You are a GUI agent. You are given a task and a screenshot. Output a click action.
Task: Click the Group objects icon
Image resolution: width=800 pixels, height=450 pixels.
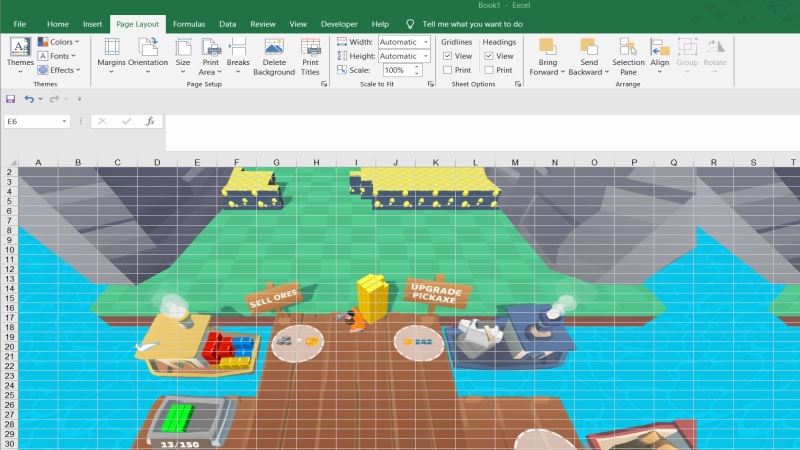coord(687,47)
